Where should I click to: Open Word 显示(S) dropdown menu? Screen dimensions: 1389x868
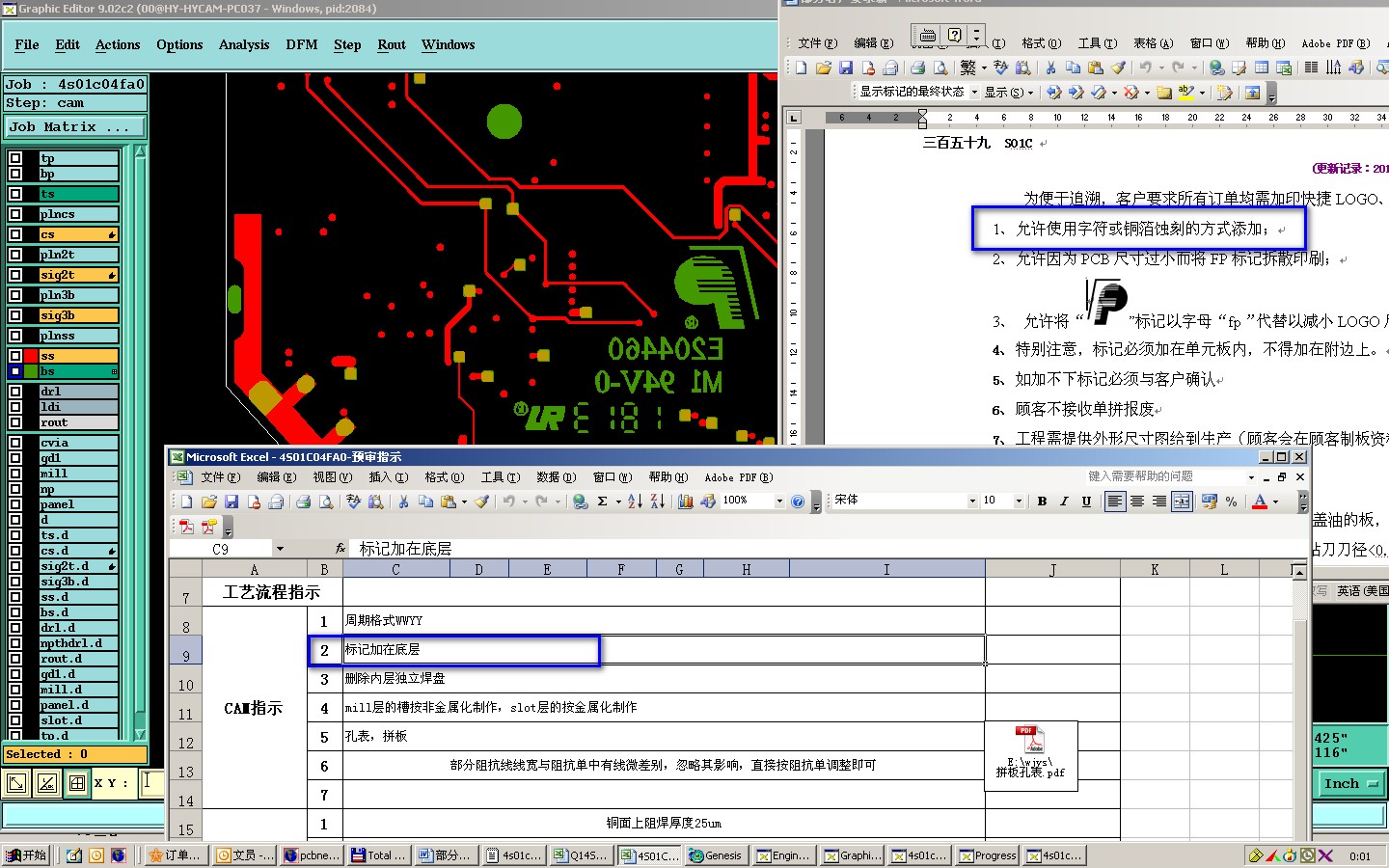(x=1009, y=93)
